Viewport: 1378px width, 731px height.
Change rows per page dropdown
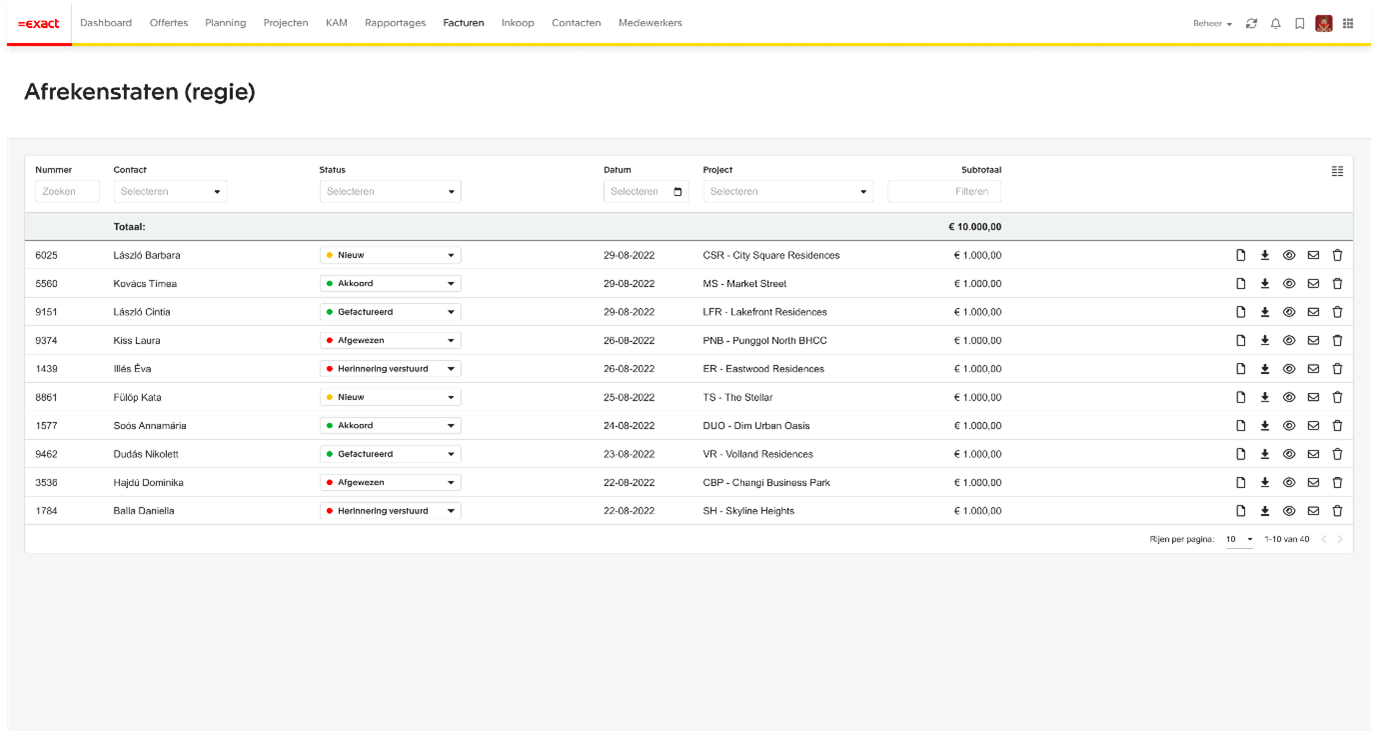pos(1239,540)
